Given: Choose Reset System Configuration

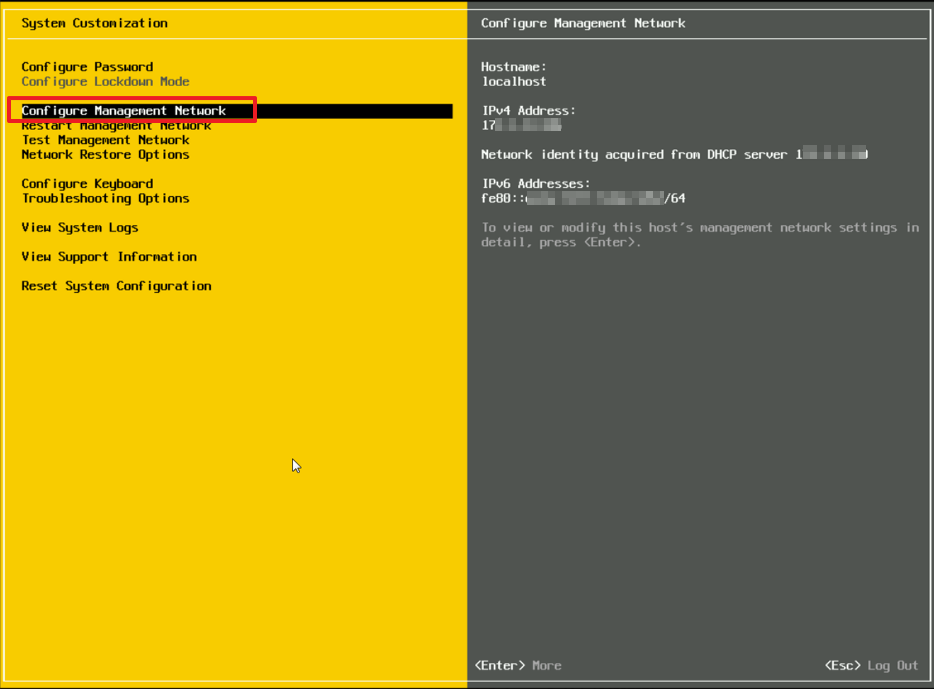Looking at the screenshot, I should click(x=116, y=286).
